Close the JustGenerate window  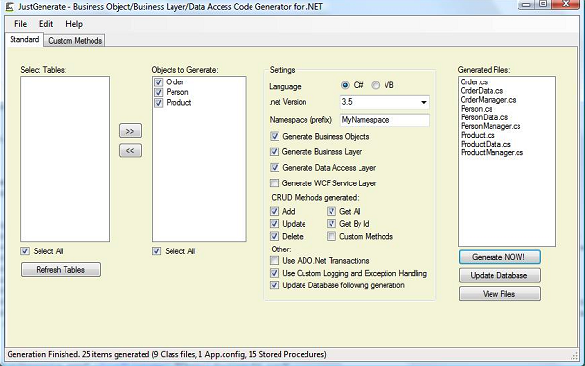coord(566,4)
